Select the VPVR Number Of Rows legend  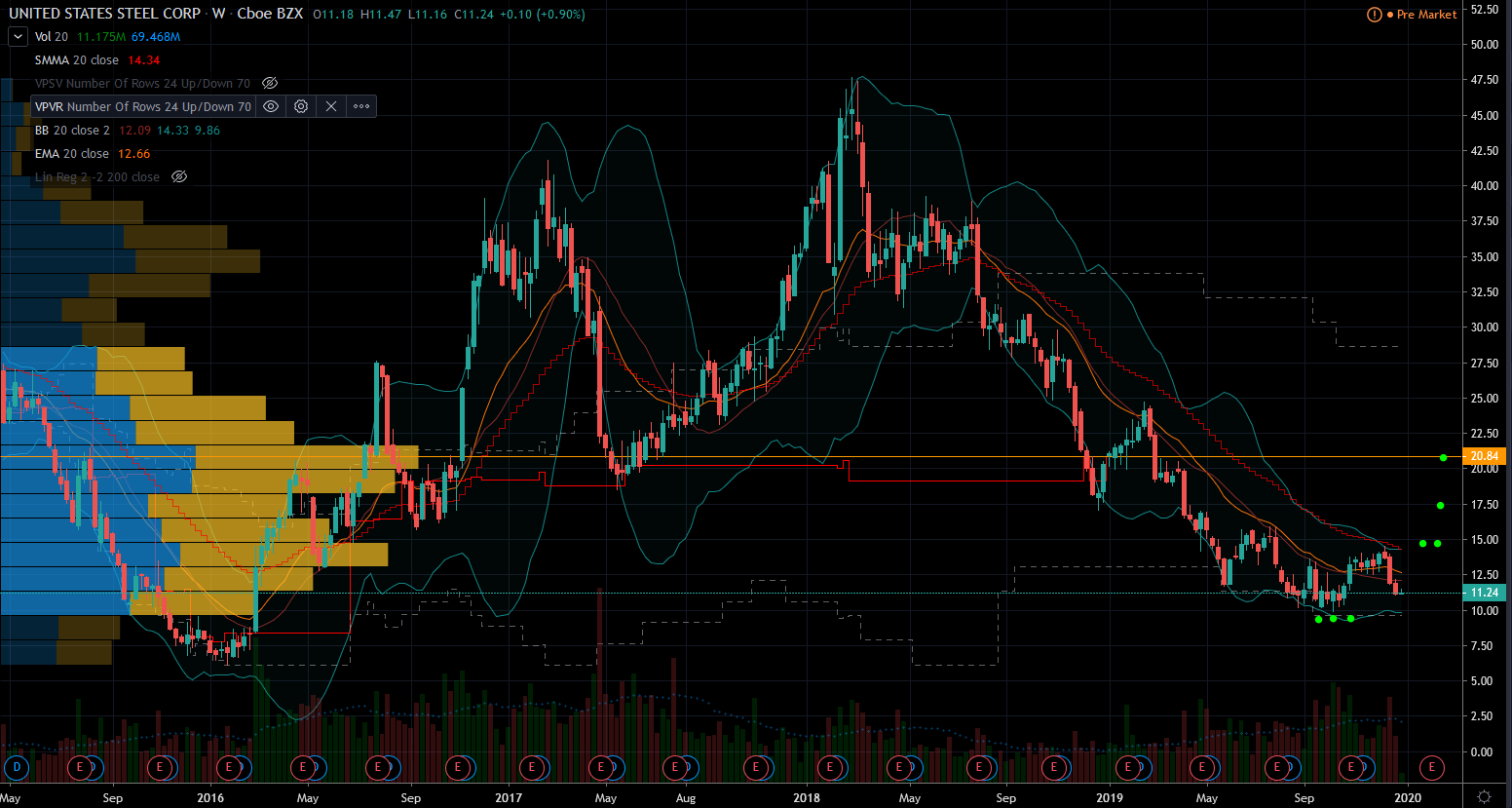click(x=143, y=106)
